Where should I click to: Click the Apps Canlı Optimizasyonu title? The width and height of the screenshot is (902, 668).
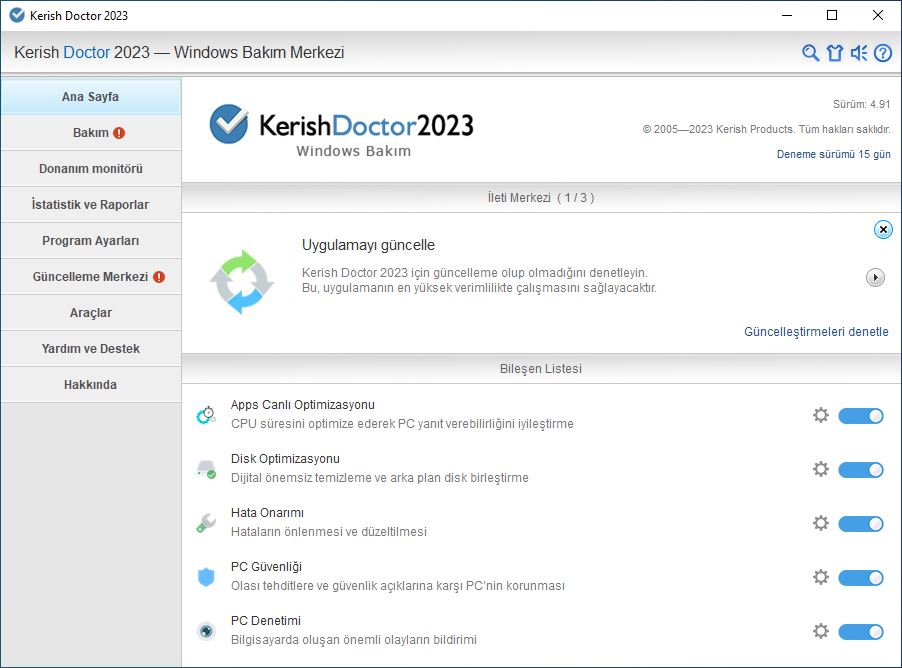[x=303, y=404]
